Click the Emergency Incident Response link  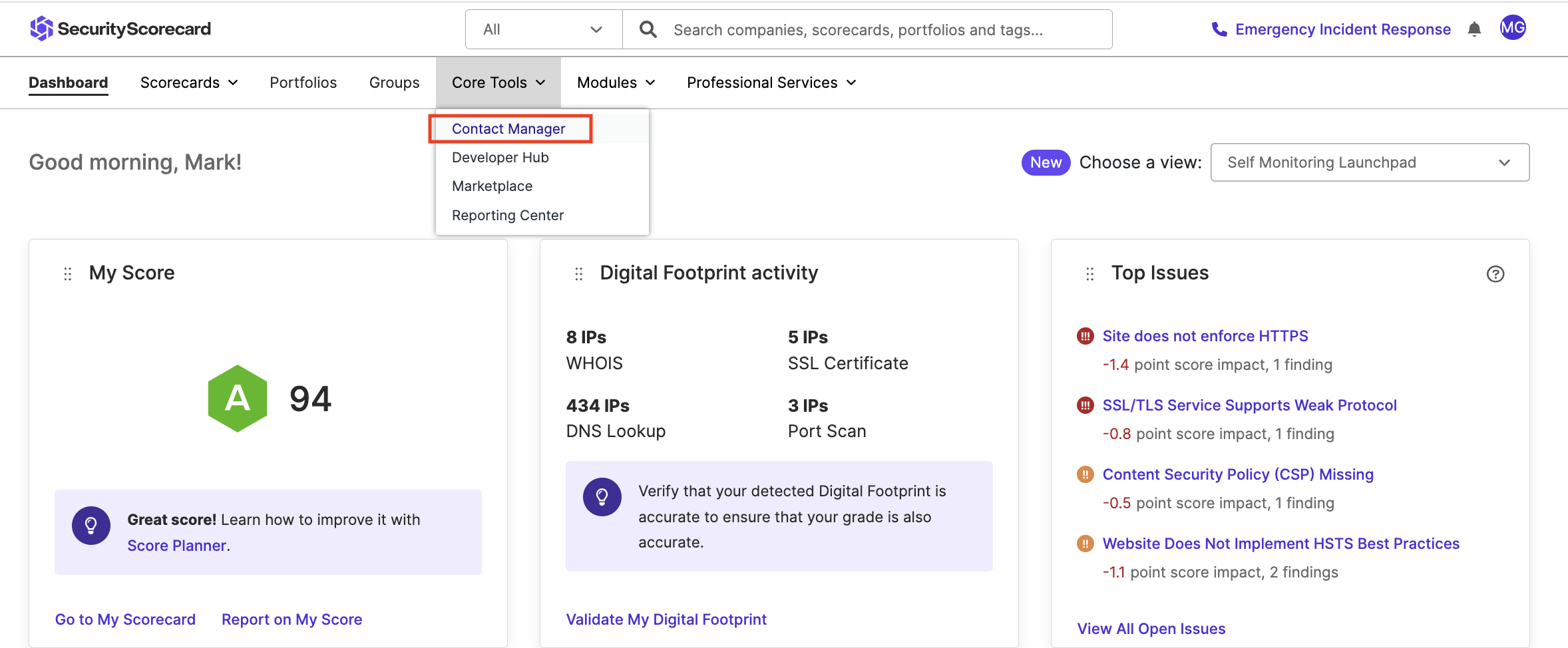click(1343, 29)
